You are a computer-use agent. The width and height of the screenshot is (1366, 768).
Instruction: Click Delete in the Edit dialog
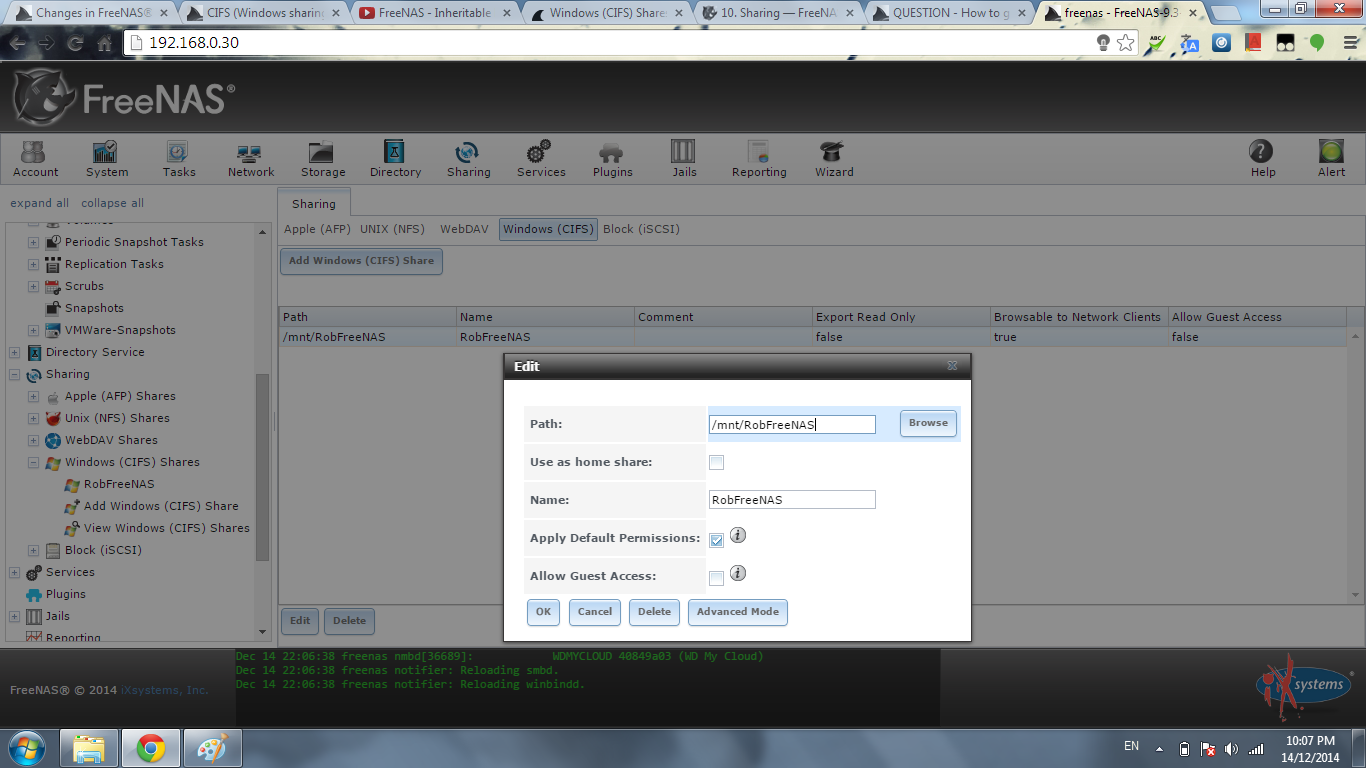coord(654,612)
